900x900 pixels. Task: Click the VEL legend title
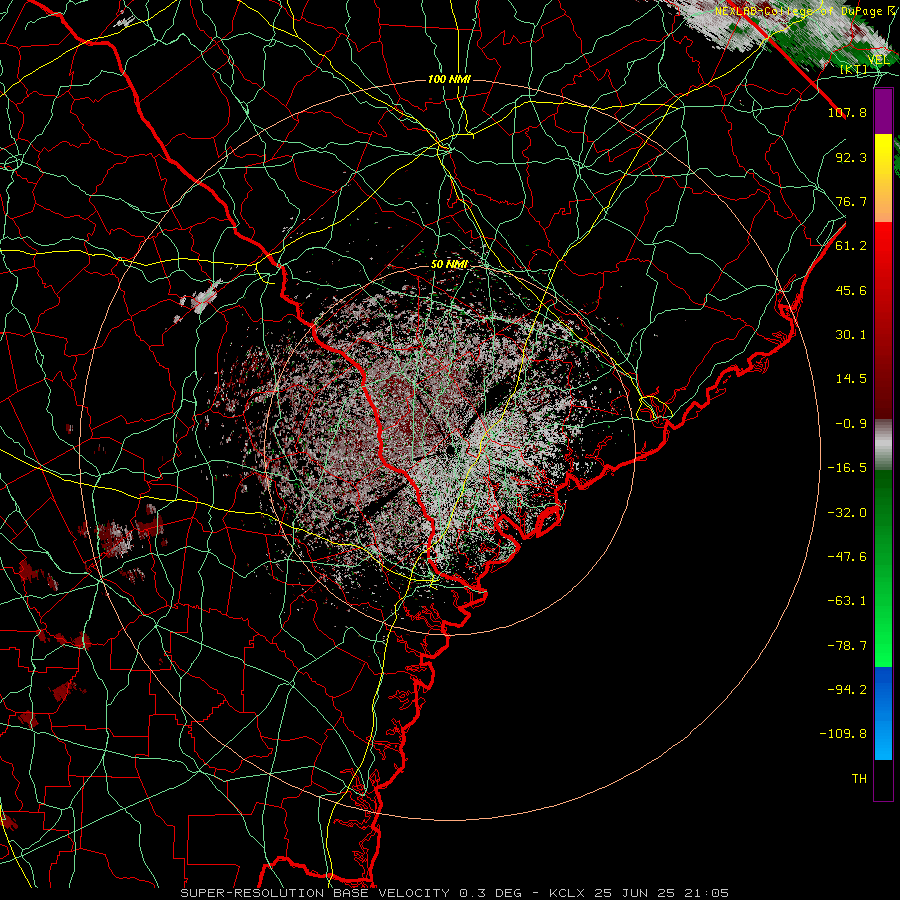pos(878,60)
